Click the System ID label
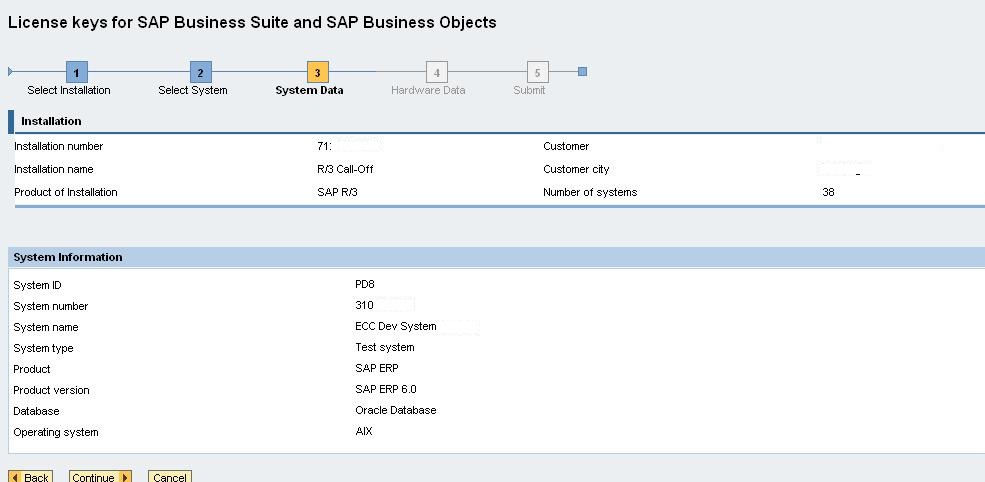Screen dimensions: 985x482 (37, 285)
